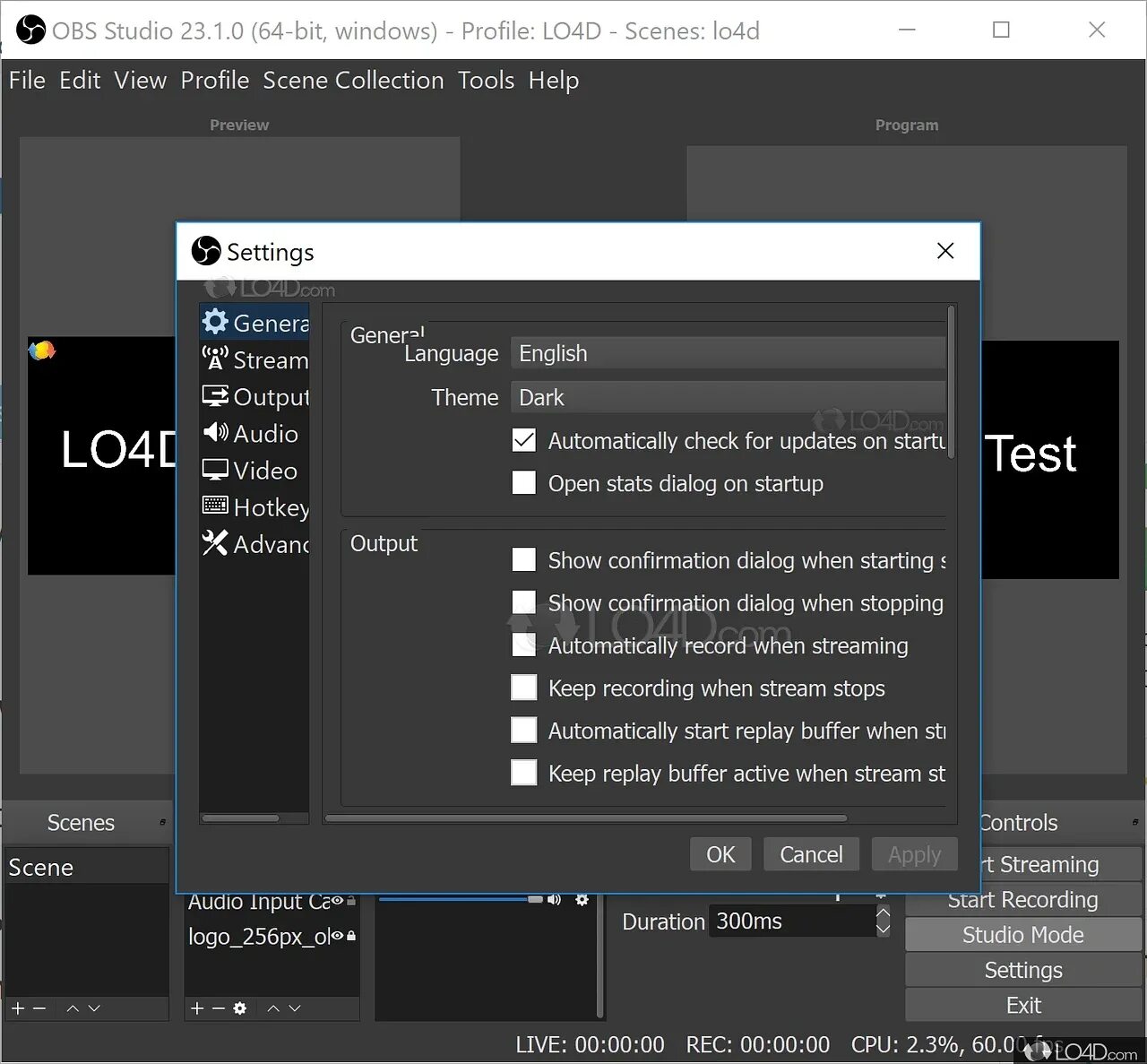Select the Audio Input Capture source row

[x=272, y=901]
